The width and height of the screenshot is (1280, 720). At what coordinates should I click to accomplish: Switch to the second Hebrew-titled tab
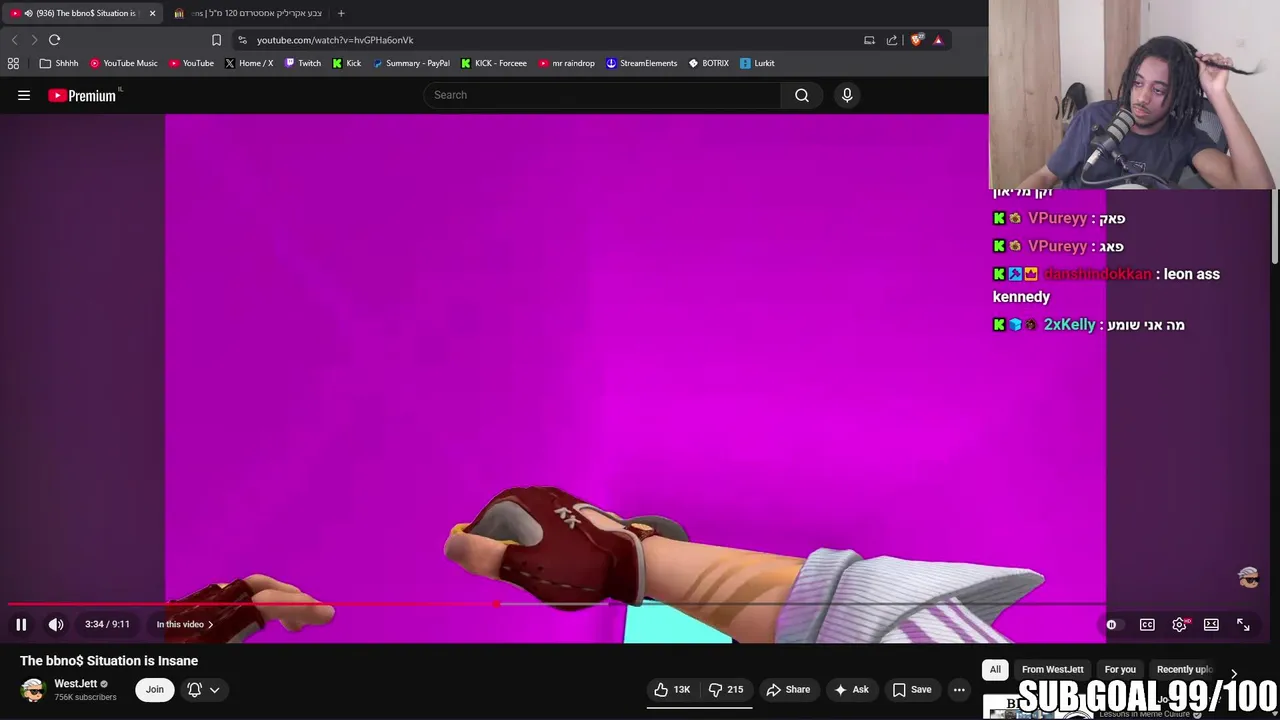click(248, 13)
